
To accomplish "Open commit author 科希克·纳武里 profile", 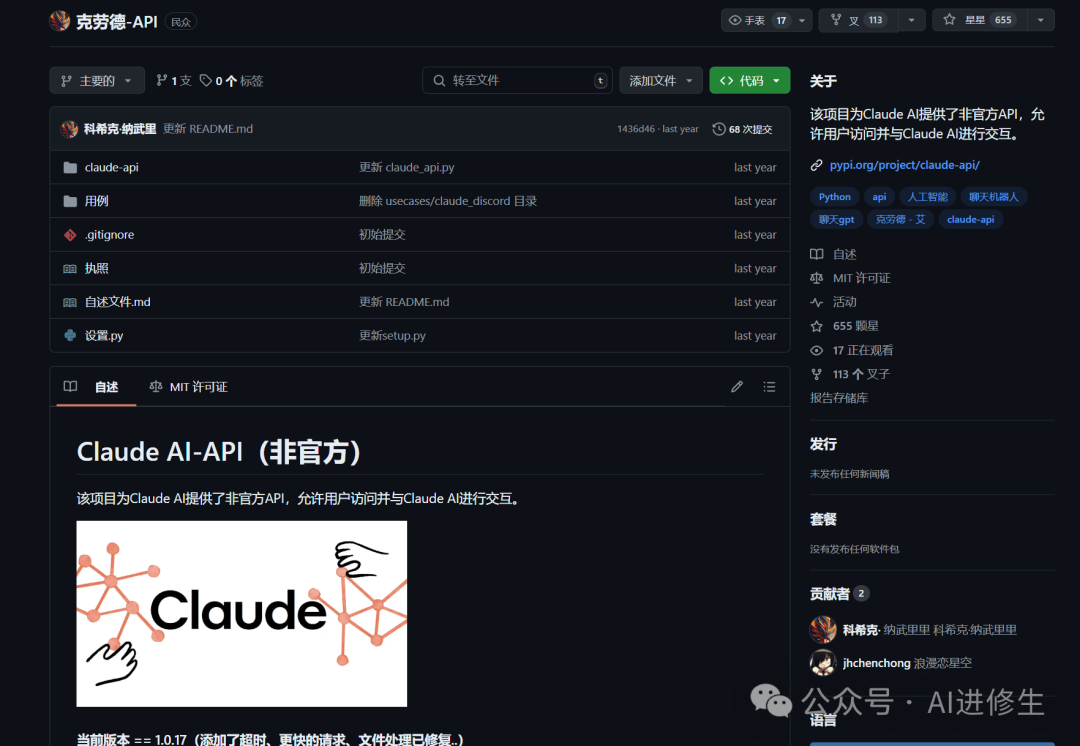I will (120, 129).
